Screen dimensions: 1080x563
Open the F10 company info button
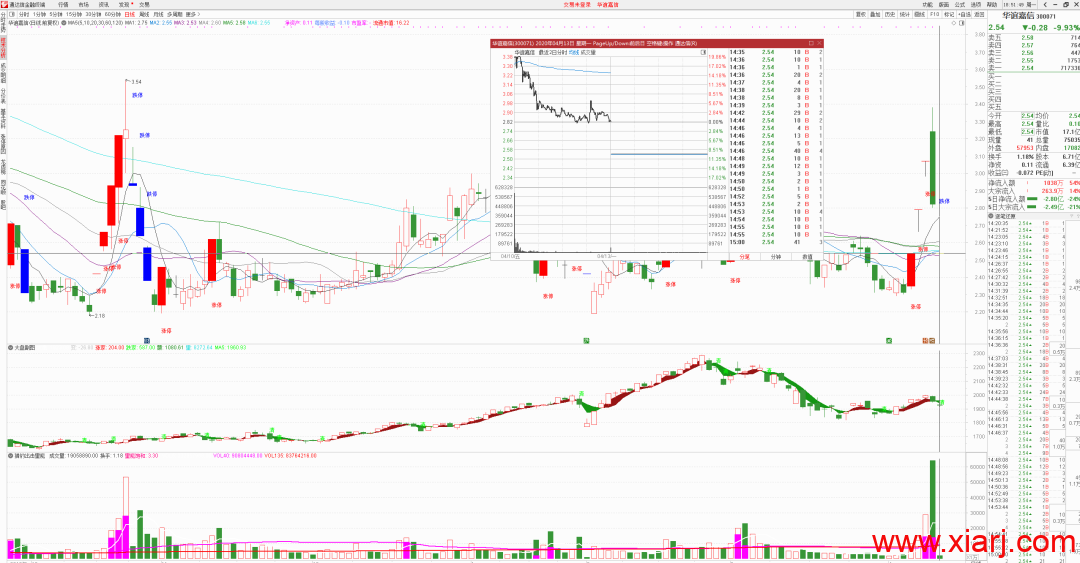point(934,14)
